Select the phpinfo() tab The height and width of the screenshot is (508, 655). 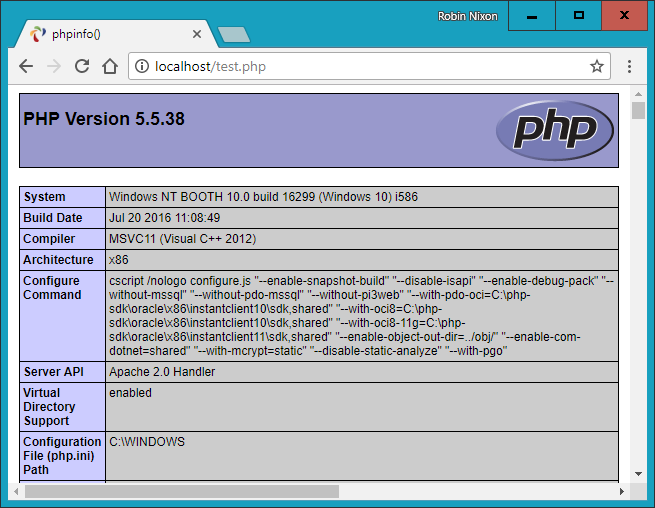click(116, 34)
